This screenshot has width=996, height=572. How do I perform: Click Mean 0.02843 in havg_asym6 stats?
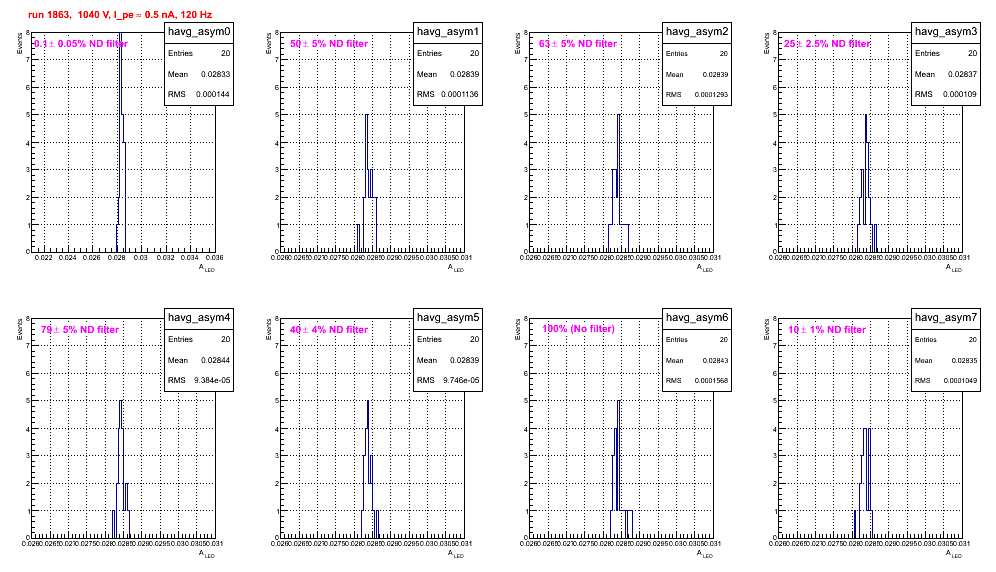(x=697, y=360)
